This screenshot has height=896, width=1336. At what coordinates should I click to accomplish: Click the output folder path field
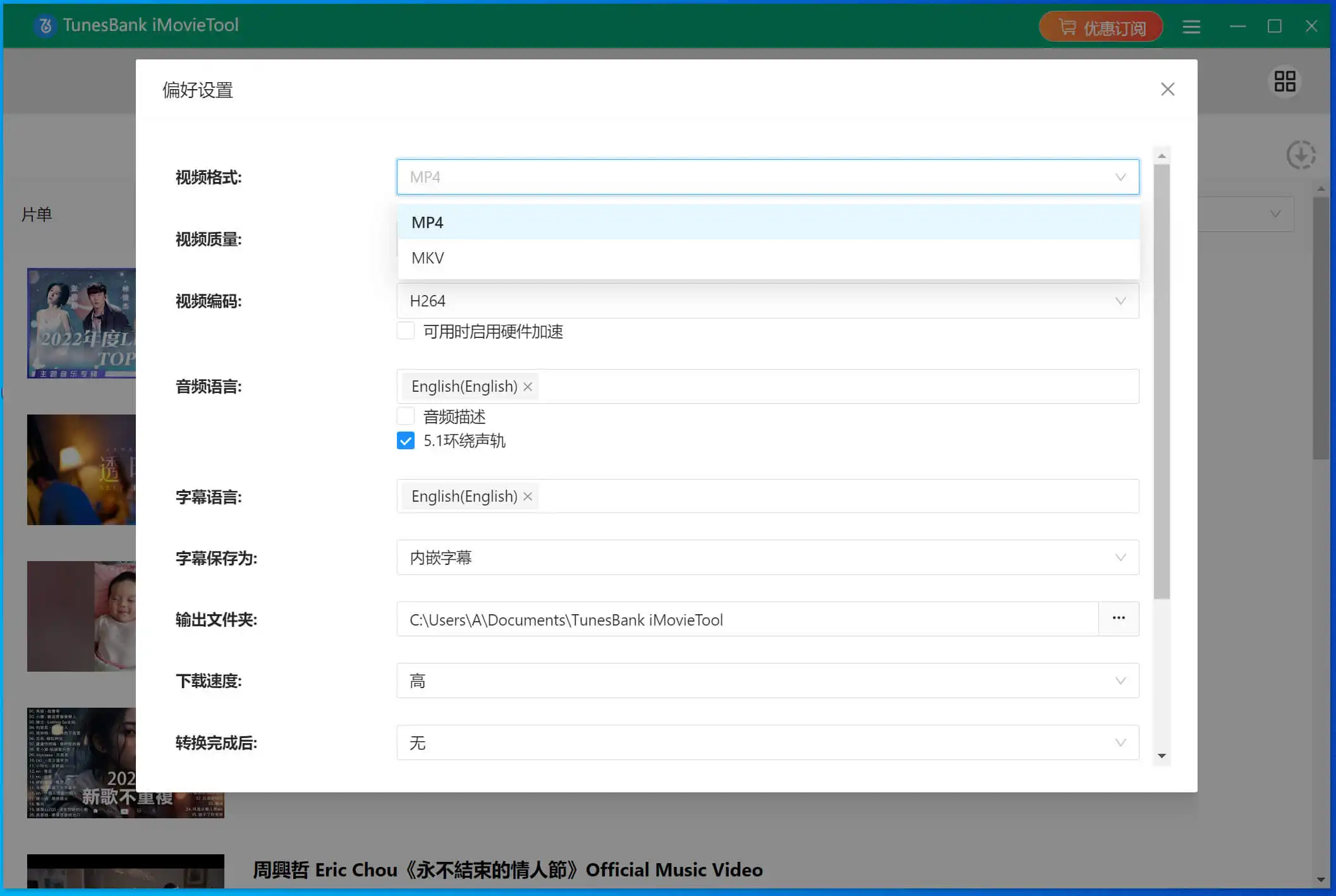[747, 619]
